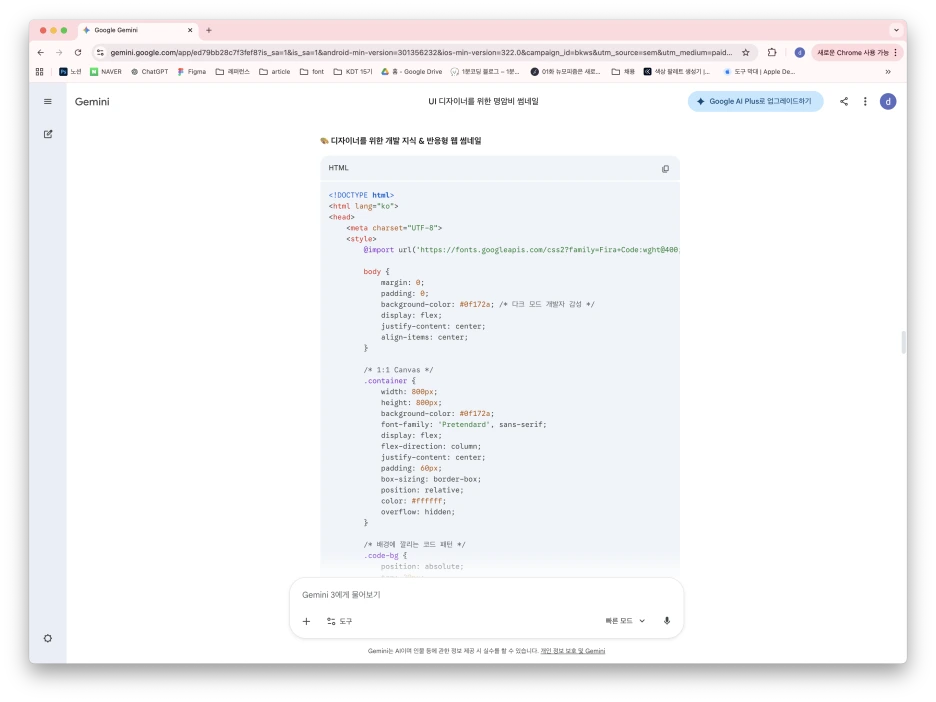Show more bookmarks chevron

888,72
